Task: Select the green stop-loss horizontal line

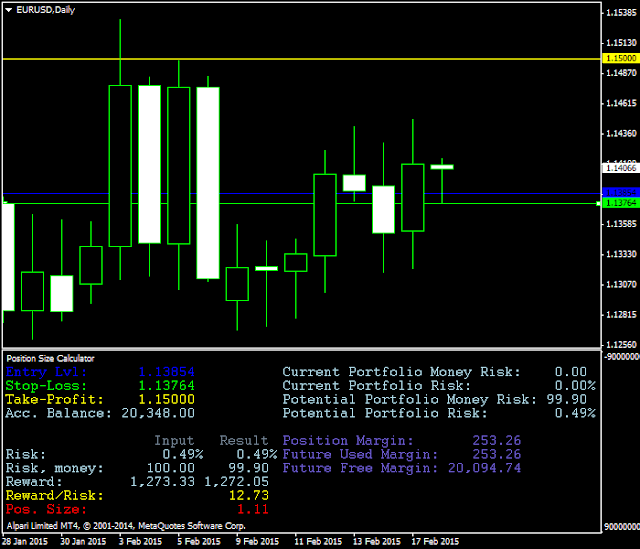Action: click(x=302, y=203)
